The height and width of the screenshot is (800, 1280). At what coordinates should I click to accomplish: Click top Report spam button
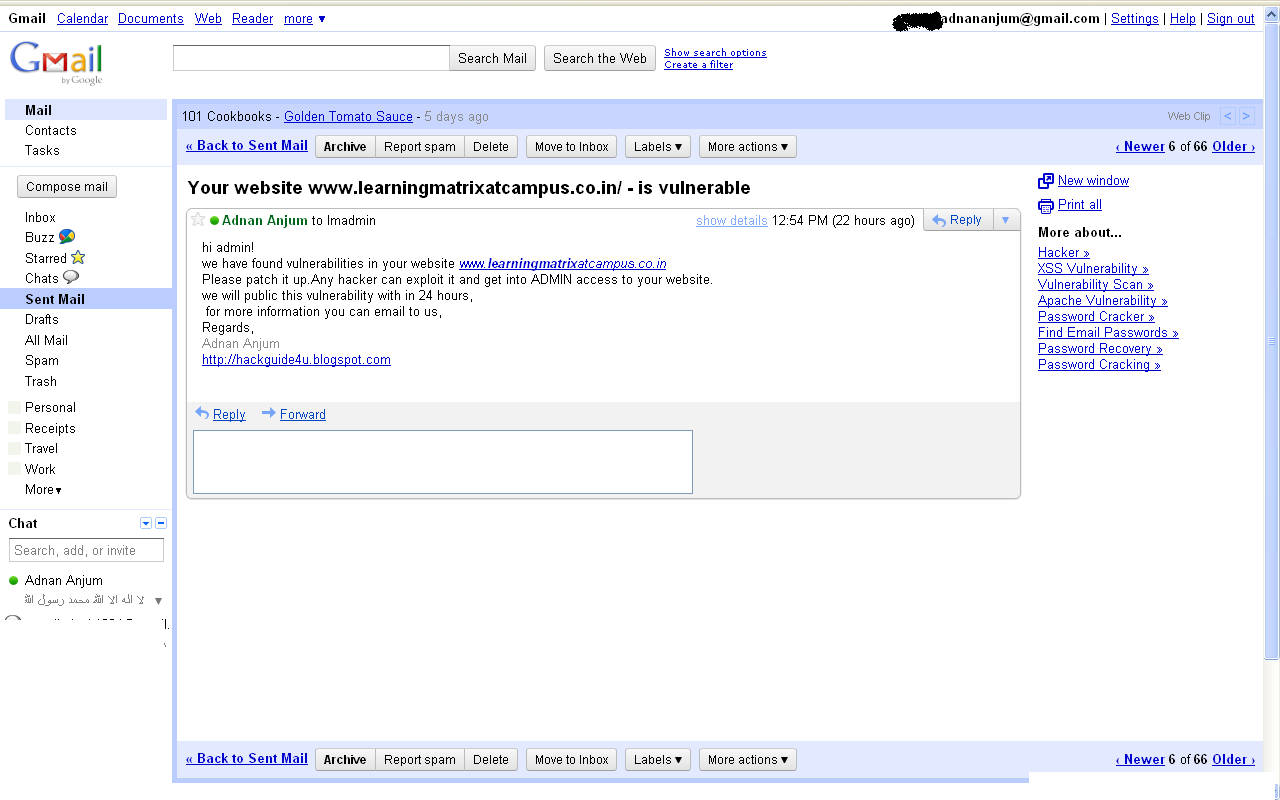pos(420,147)
